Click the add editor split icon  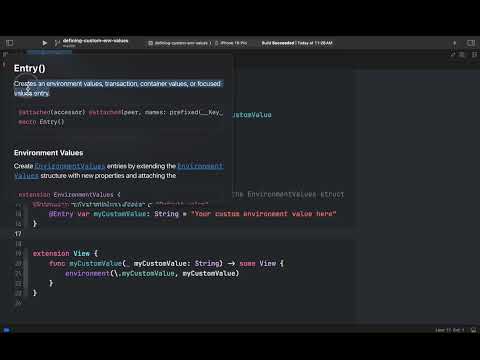[474, 54]
